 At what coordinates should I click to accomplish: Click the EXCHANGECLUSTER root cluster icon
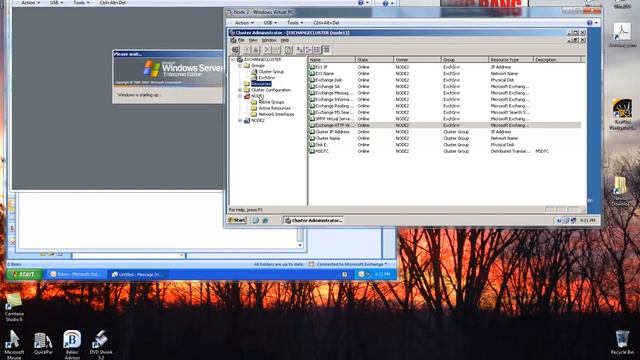(240, 60)
